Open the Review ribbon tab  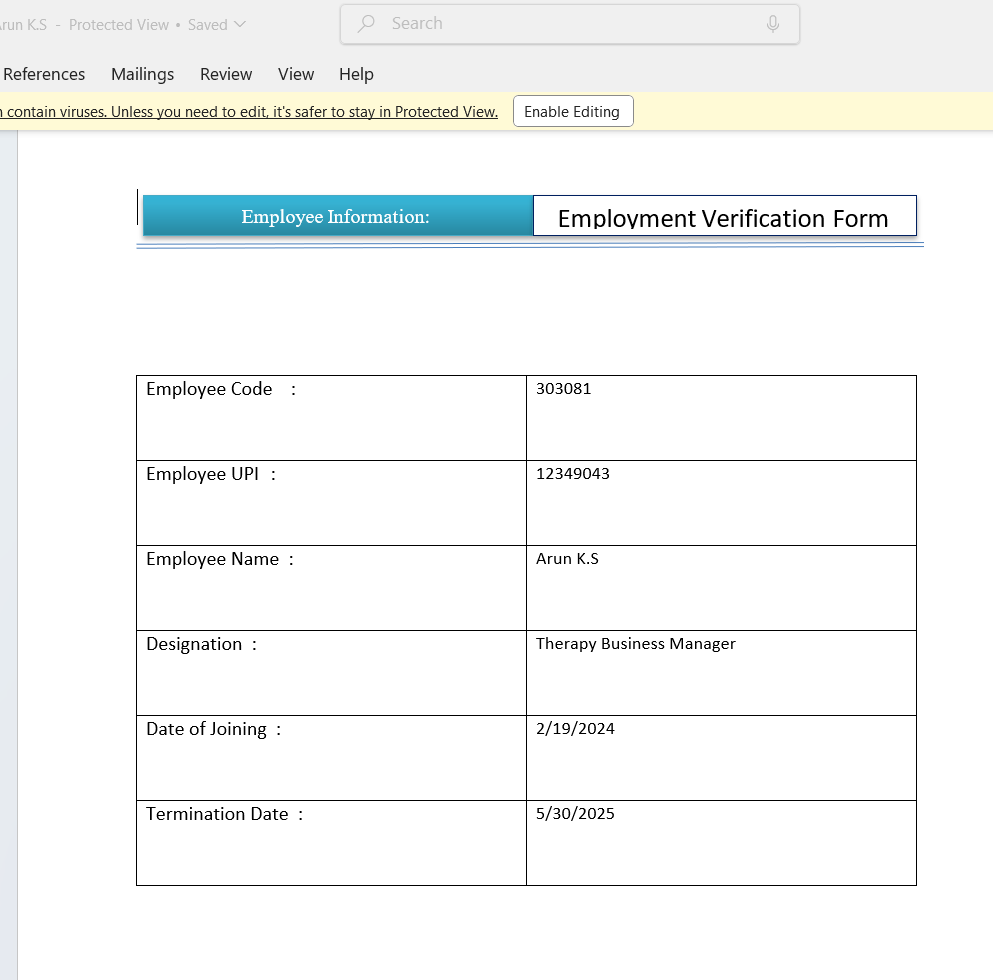click(x=226, y=74)
